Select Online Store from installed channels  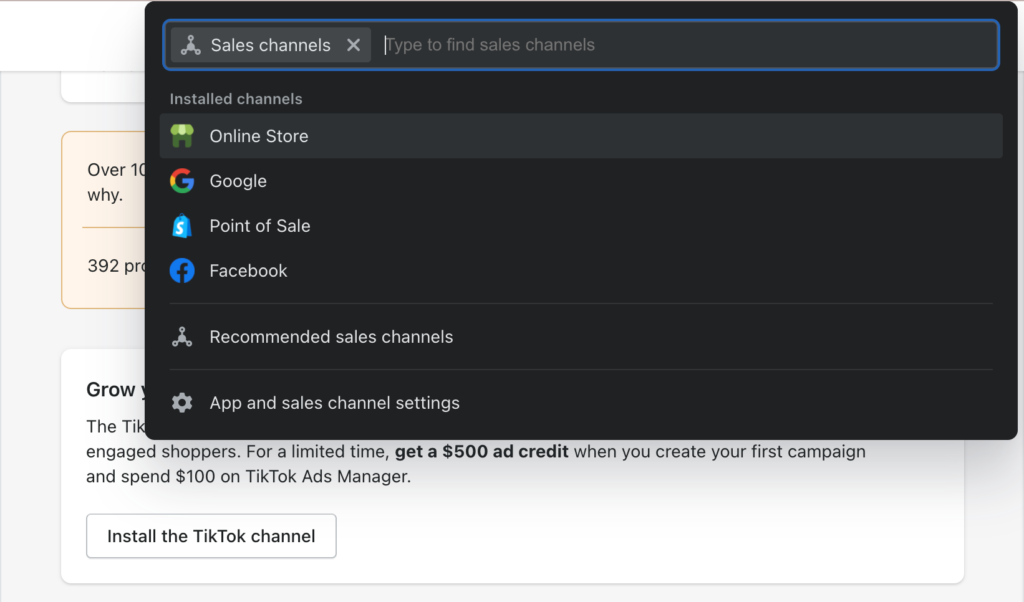[259, 136]
